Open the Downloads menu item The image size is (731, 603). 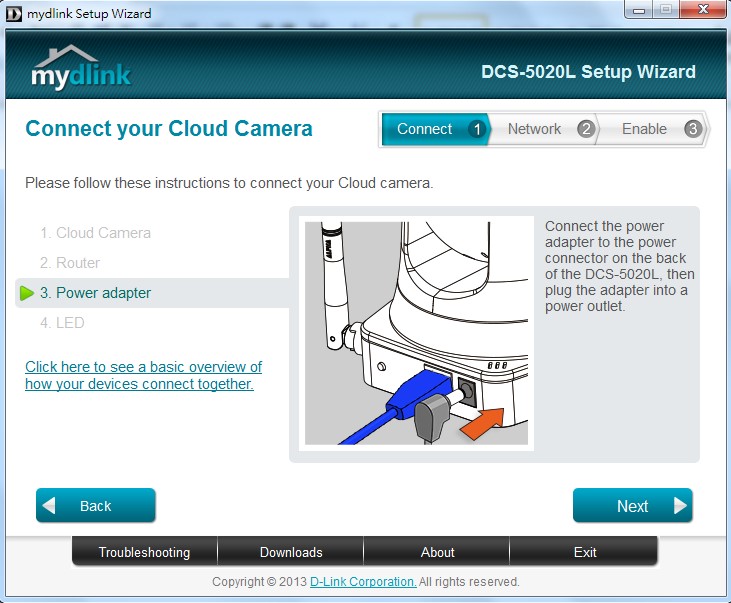pos(291,552)
